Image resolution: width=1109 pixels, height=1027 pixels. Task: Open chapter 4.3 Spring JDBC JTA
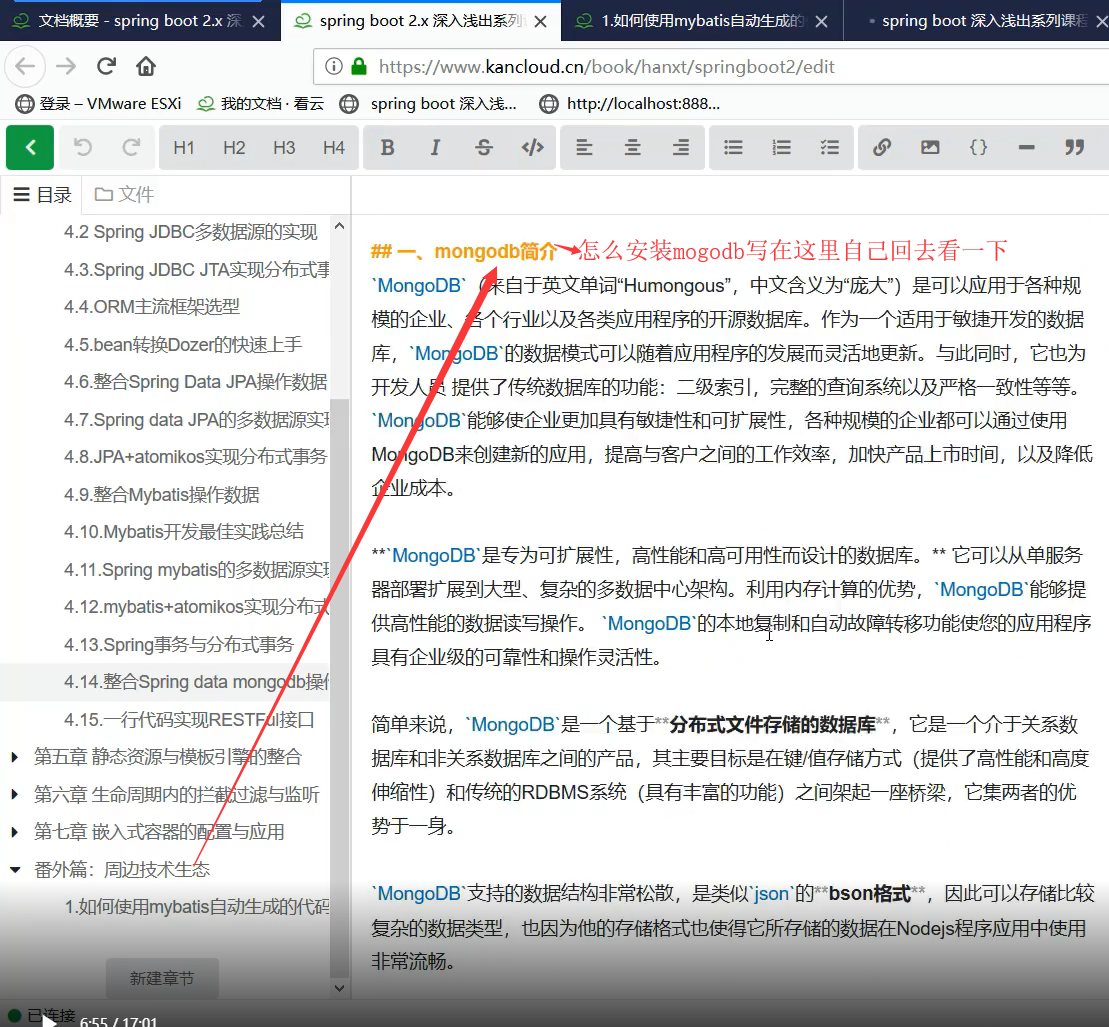[x=197, y=269]
